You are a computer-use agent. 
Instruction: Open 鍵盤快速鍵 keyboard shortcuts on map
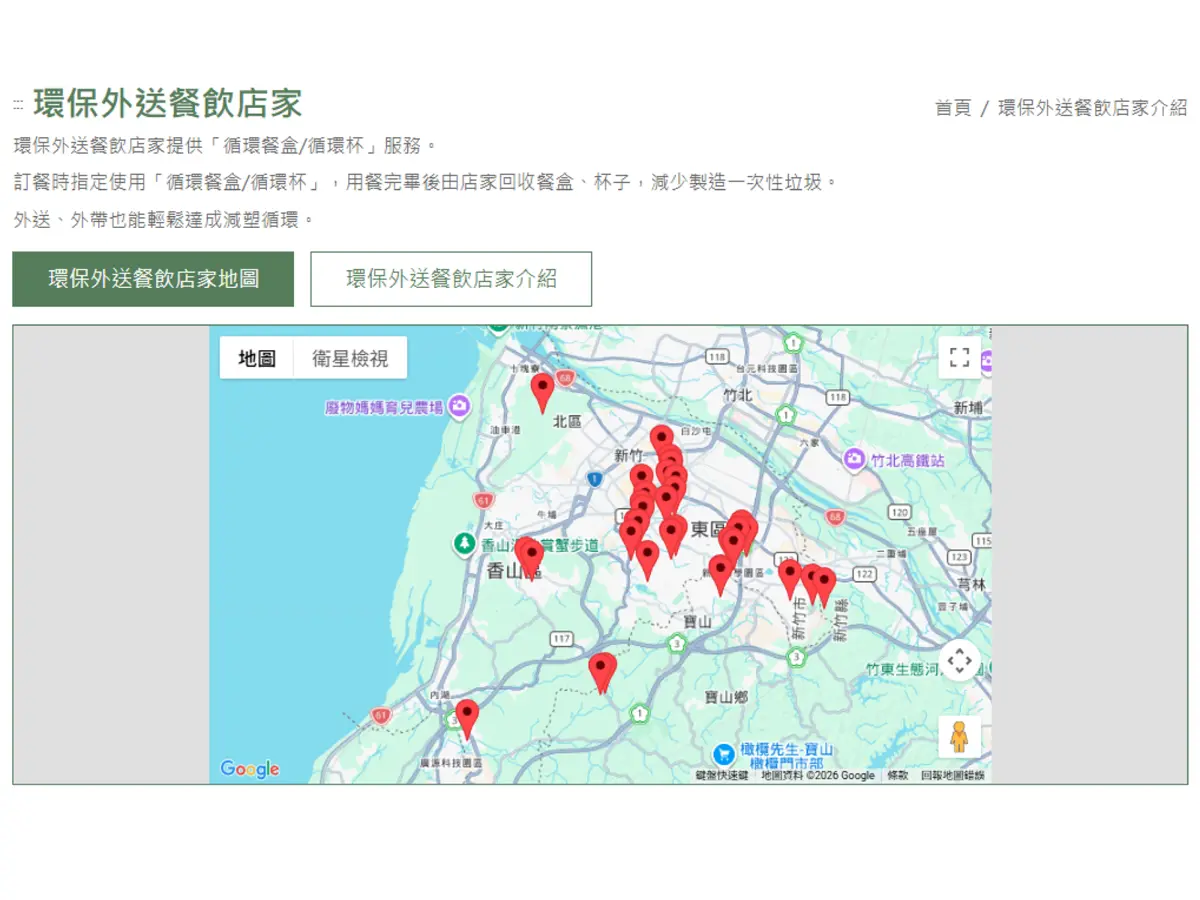pos(722,775)
